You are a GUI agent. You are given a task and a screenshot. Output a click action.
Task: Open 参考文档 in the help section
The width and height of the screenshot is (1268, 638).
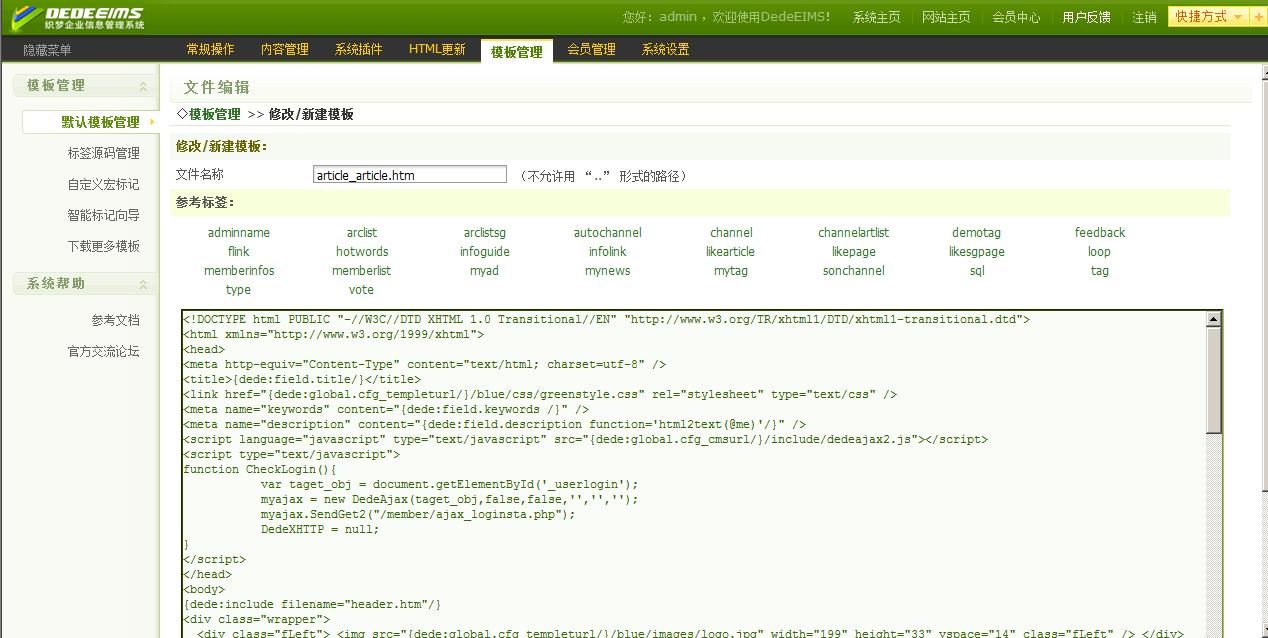[115, 320]
